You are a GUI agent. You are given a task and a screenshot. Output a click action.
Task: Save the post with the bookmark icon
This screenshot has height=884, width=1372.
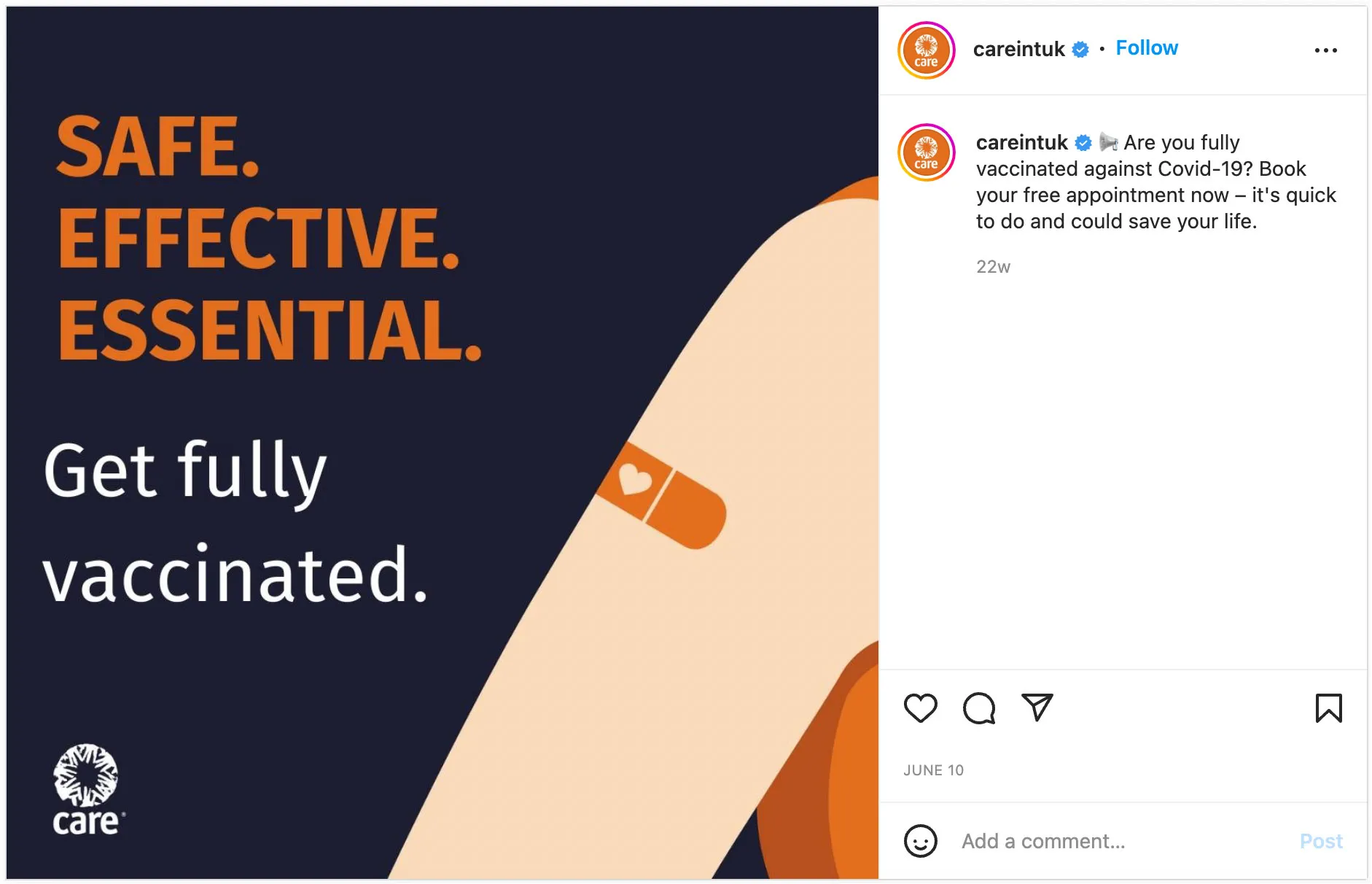1328,707
